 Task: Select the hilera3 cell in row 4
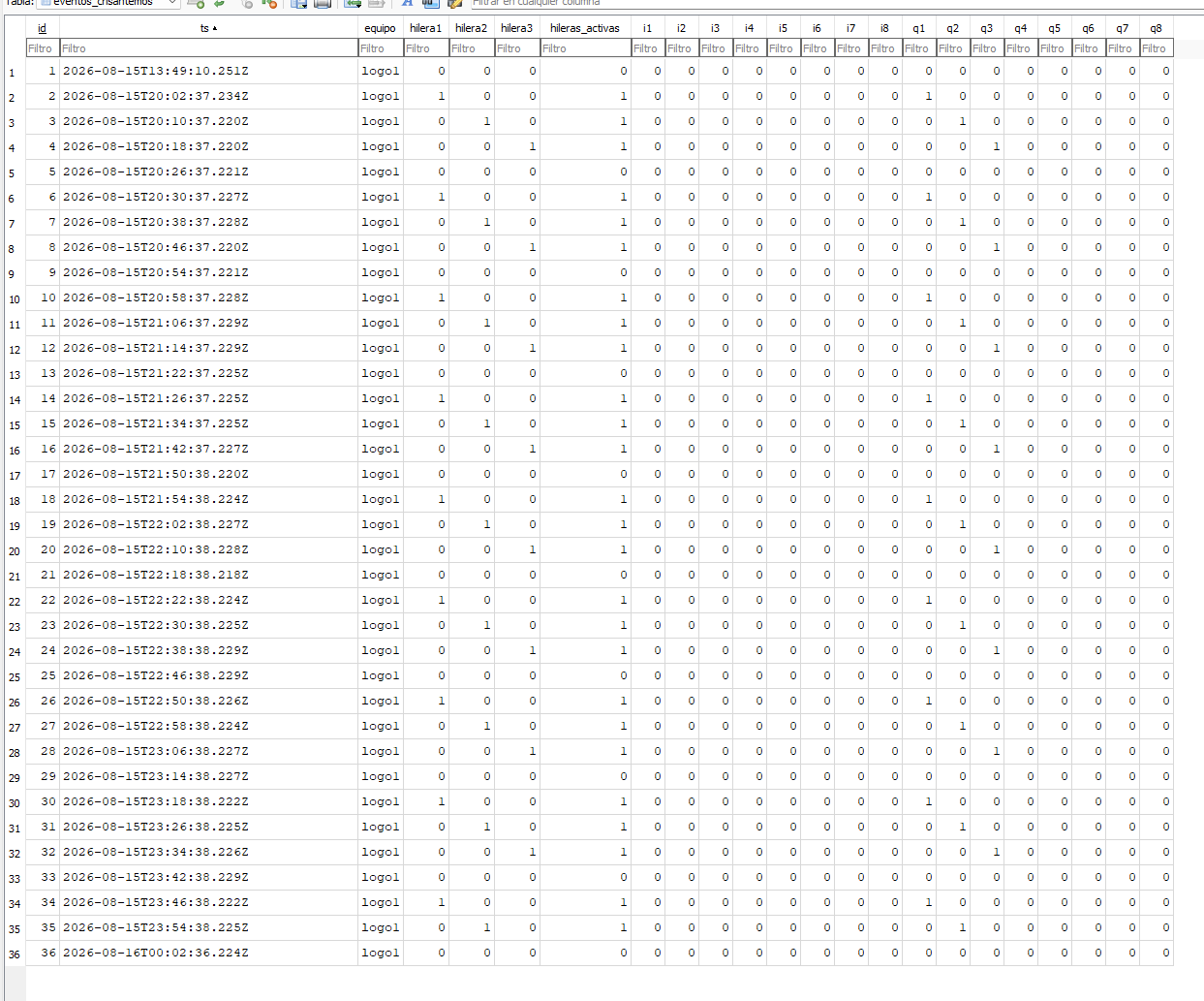coord(517,146)
